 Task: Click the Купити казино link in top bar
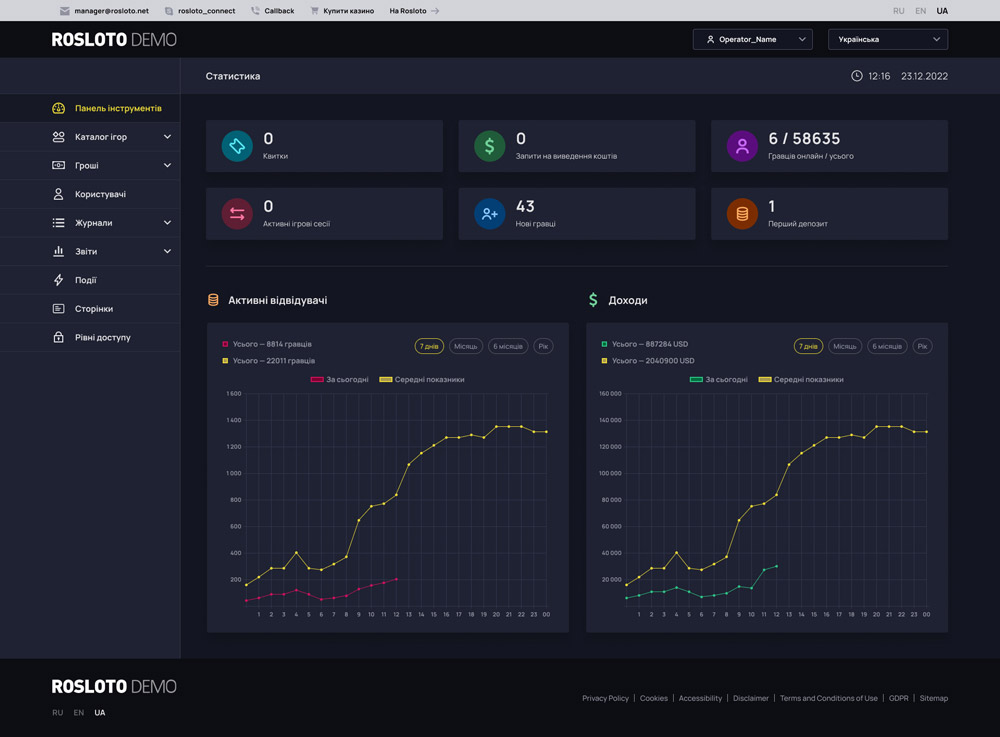click(348, 11)
